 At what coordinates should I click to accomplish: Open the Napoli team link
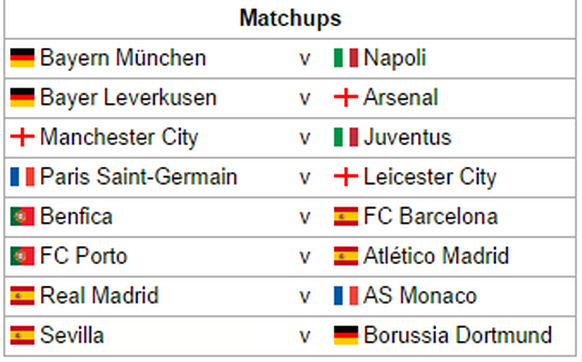click(x=395, y=59)
